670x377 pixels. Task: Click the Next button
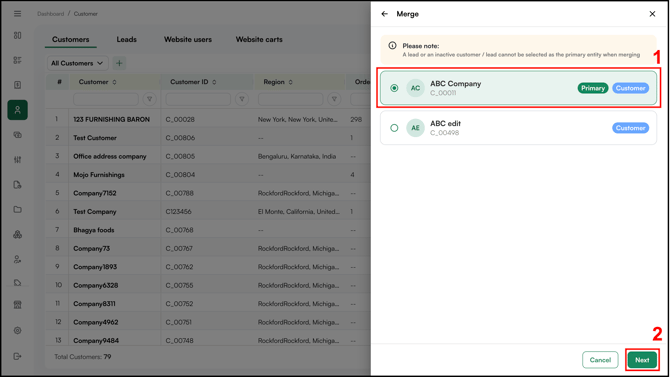click(x=642, y=360)
